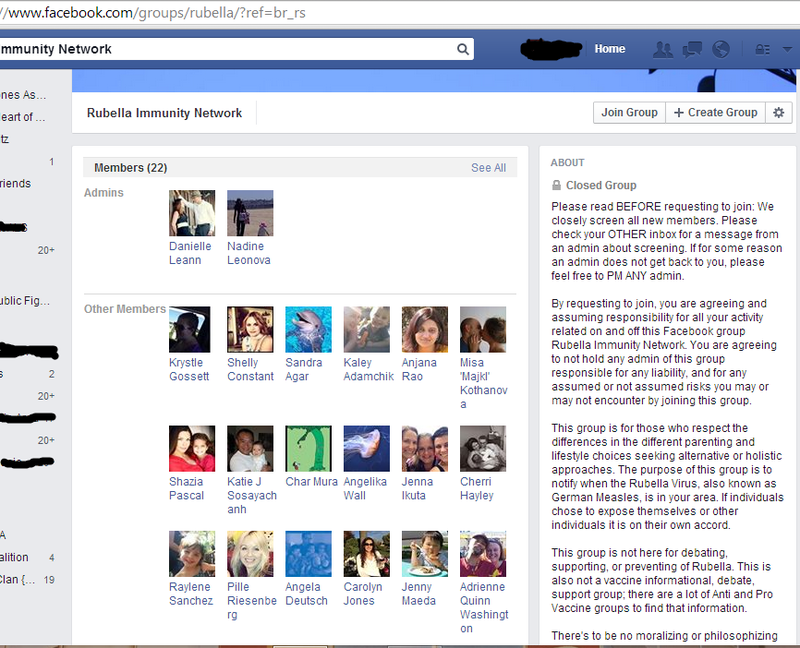800x648 pixels.
Task: Open Cherri Hayley's black-and-white profile picture
Action: 483,448
